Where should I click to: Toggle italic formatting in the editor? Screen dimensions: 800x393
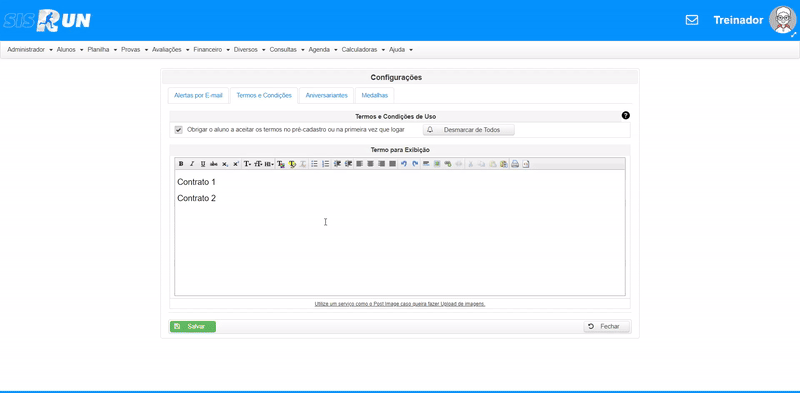point(192,164)
